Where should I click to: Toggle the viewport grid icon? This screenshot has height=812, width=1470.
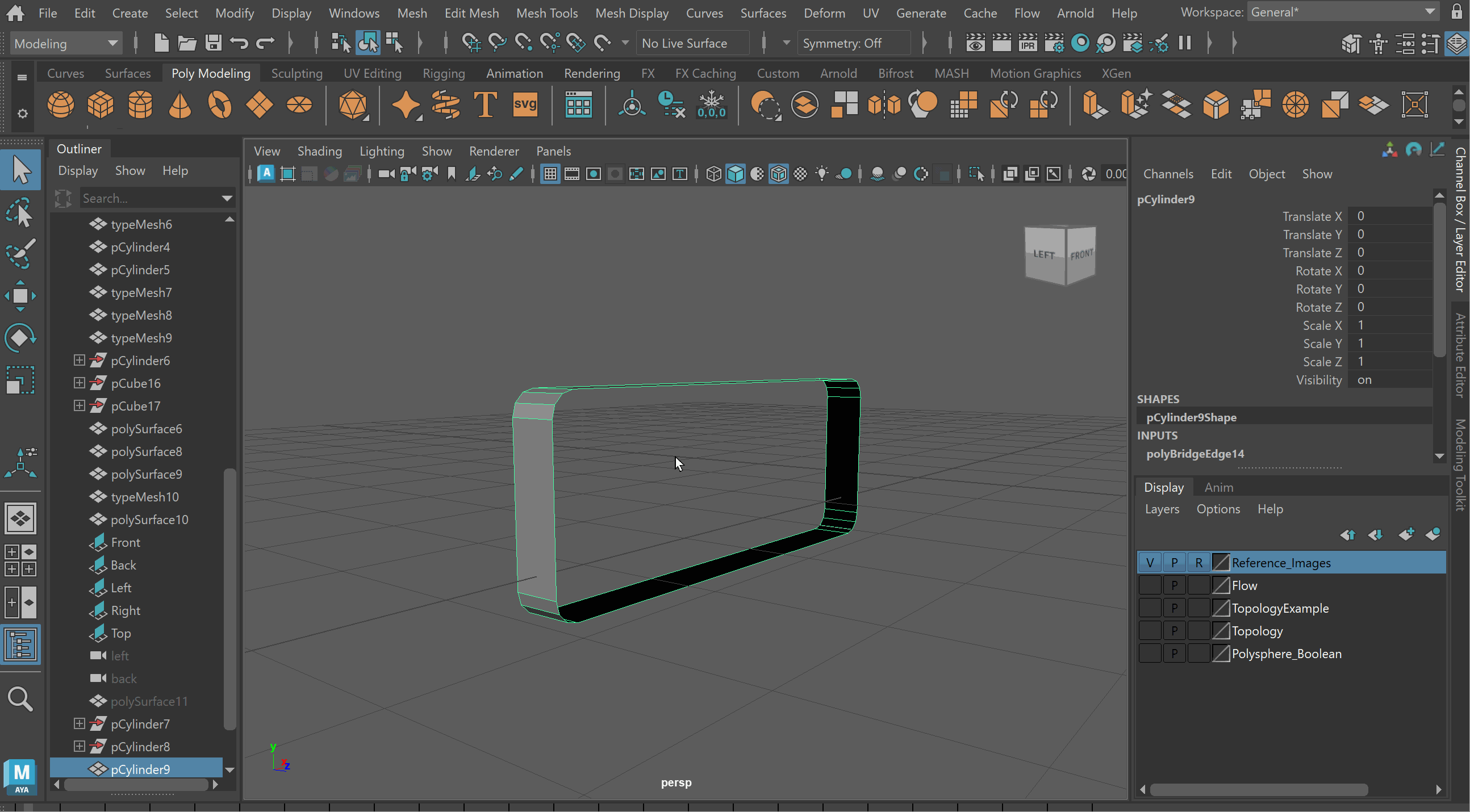tap(550, 174)
